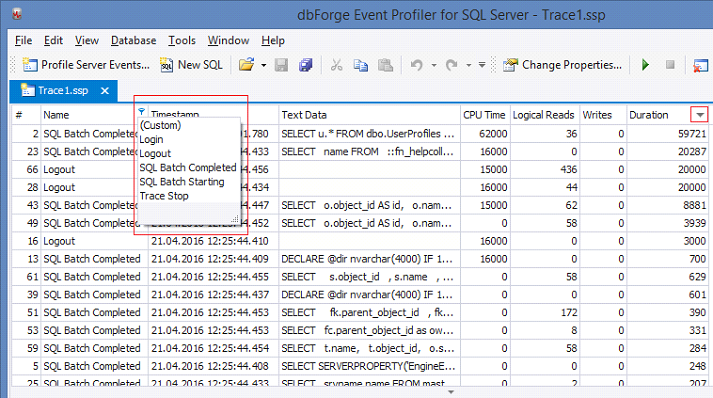This screenshot has height=398, width=713.
Task: Open the Undo history dropdown arrow
Action: click(434, 65)
